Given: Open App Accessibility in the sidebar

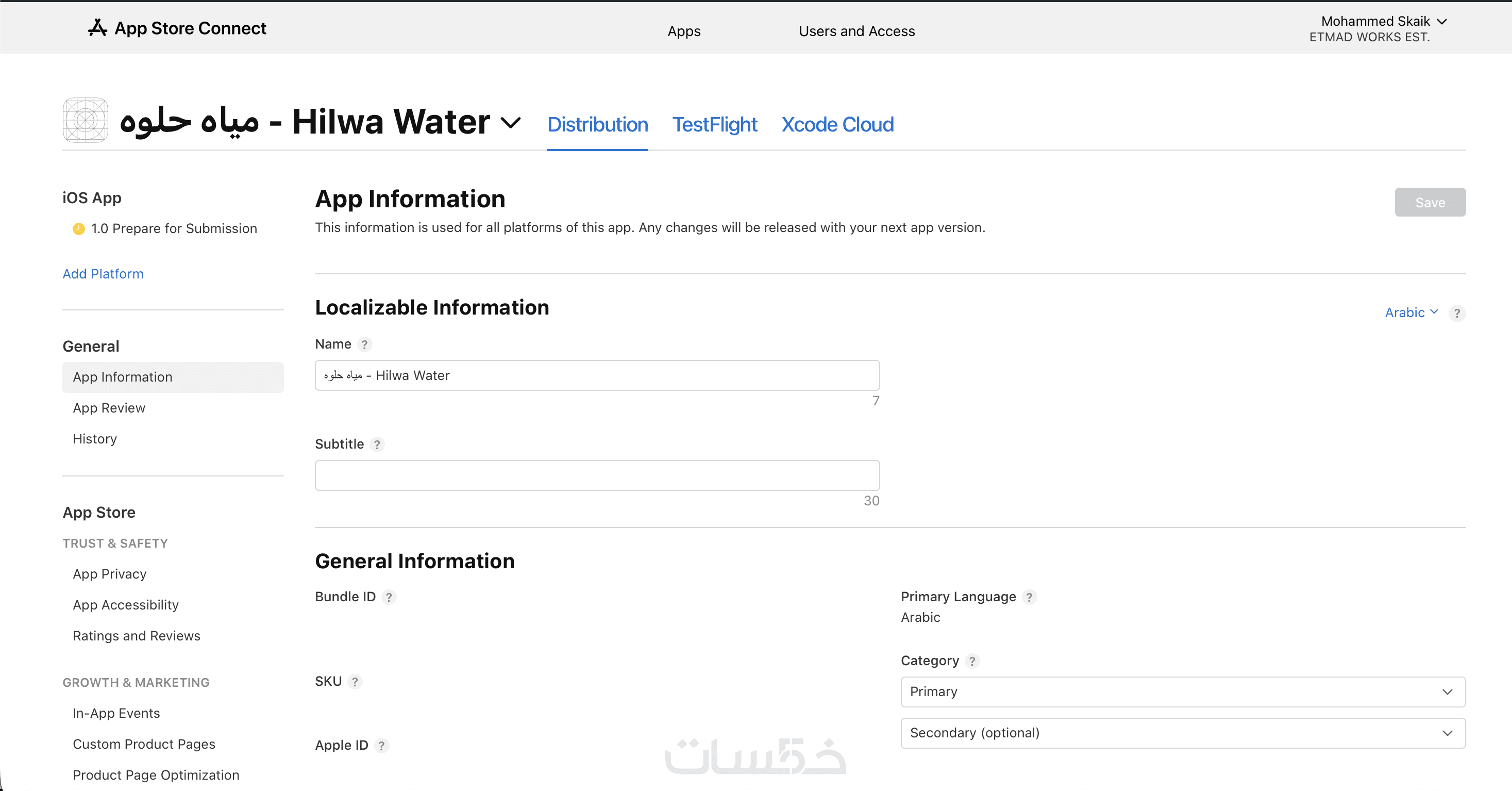Looking at the screenshot, I should [126, 605].
